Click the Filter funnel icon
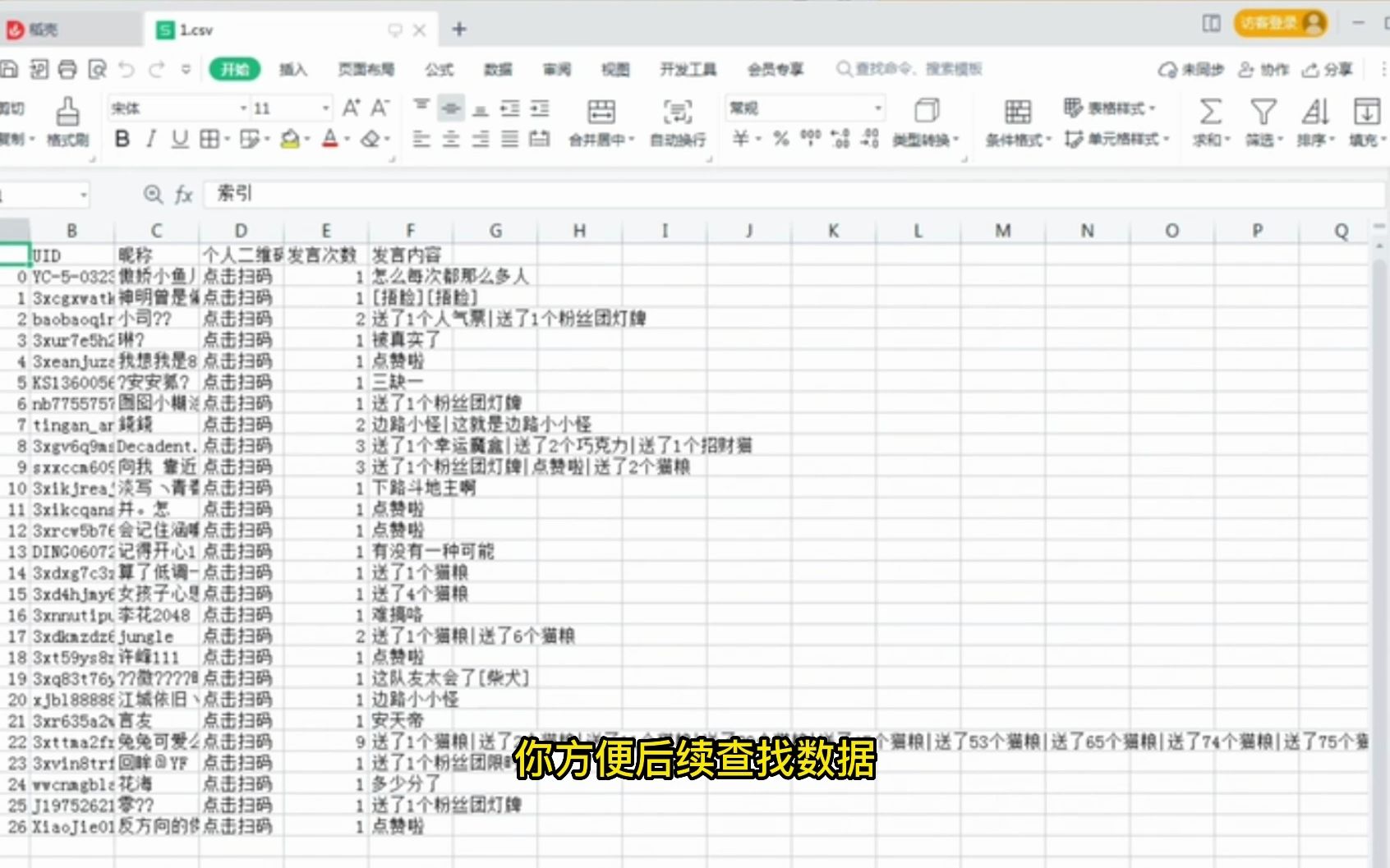The height and width of the screenshot is (868, 1390). [1263, 111]
